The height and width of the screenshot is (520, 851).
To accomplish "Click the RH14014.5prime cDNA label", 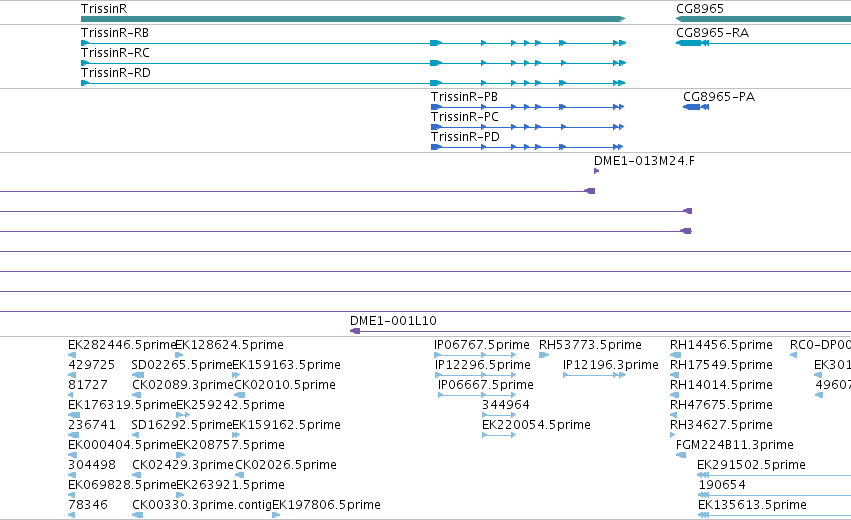I will coord(721,385).
